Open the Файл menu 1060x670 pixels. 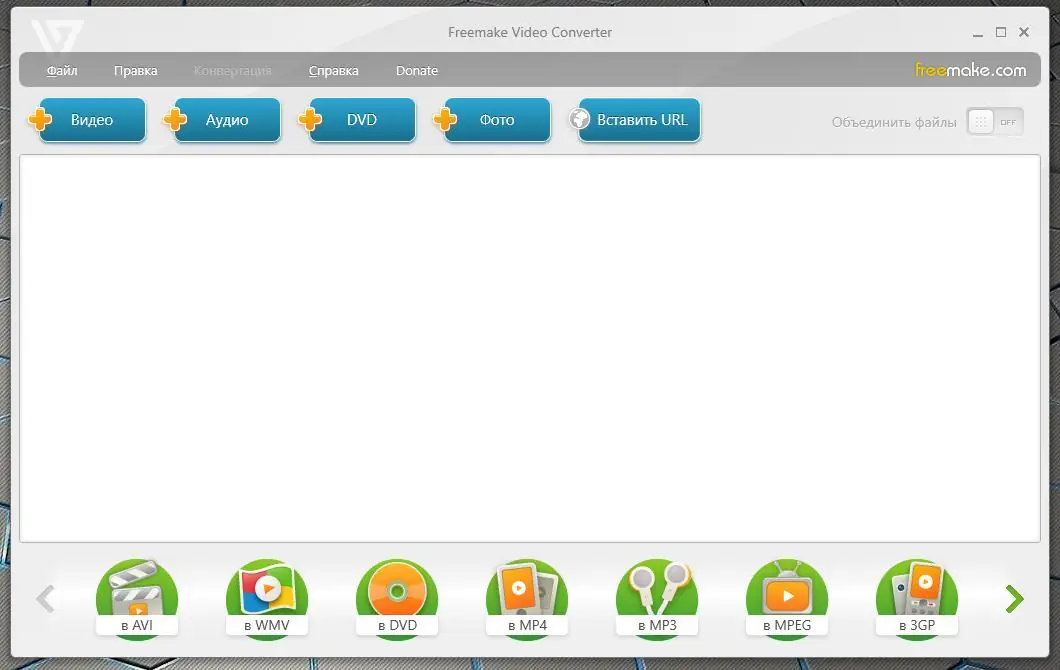pyautogui.click(x=61, y=70)
